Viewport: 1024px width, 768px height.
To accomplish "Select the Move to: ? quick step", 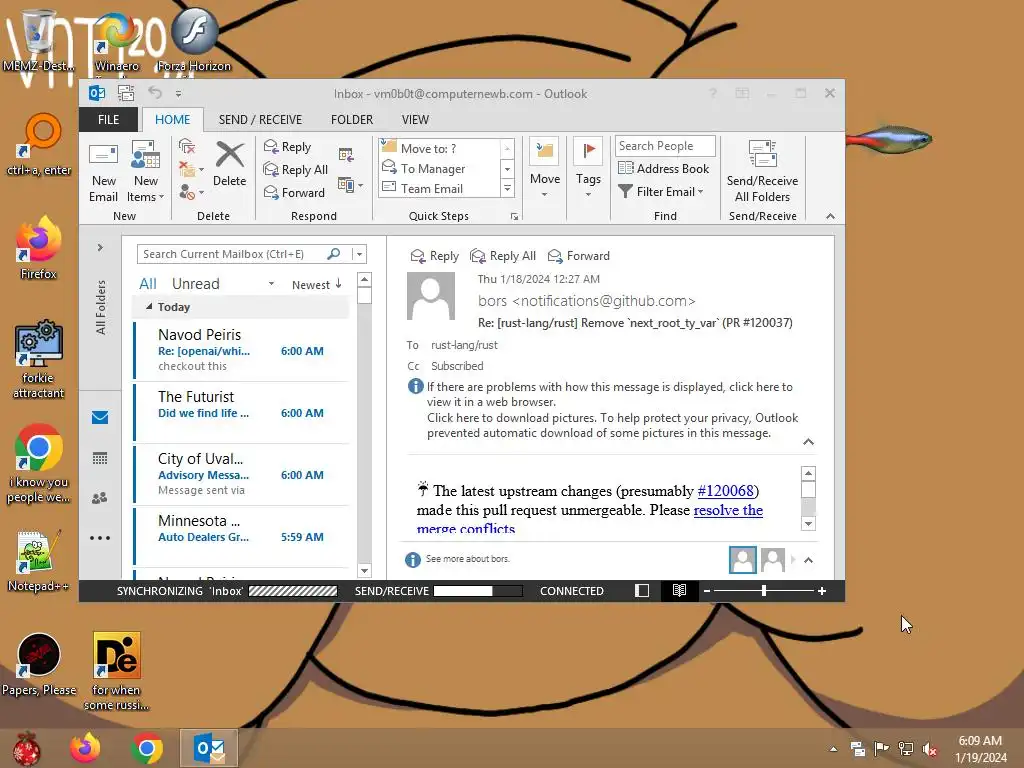I will (440, 148).
